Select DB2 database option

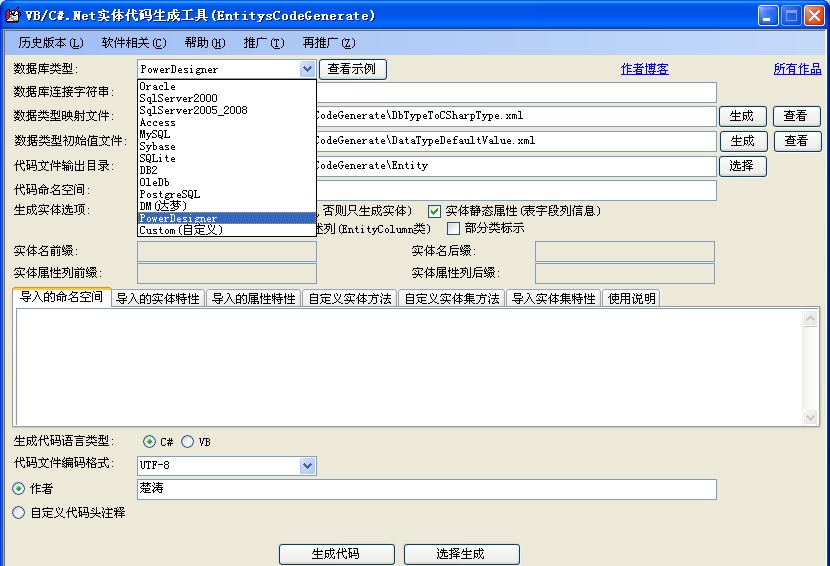227,170
